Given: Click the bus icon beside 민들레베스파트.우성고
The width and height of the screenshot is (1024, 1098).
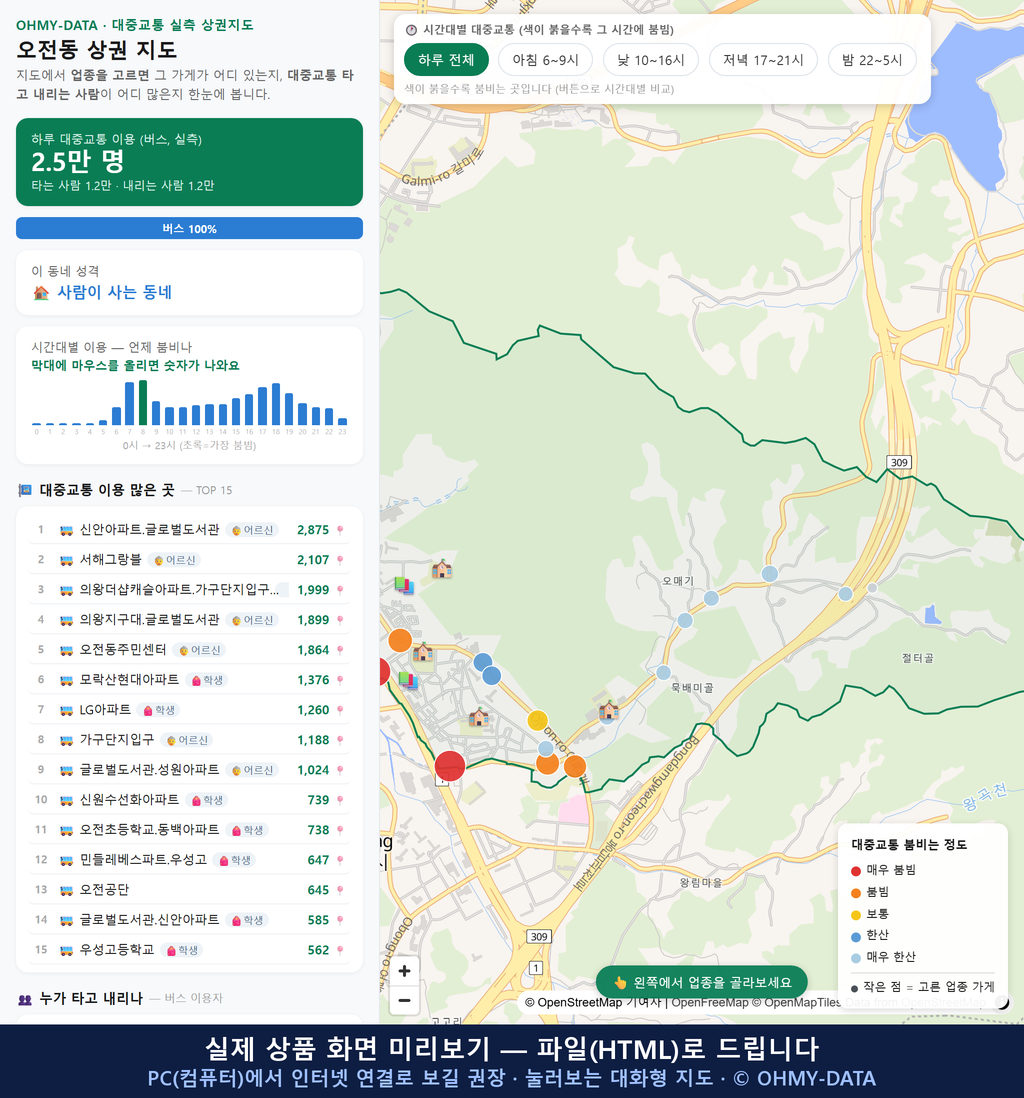Looking at the screenshot, I should (67, 860).
